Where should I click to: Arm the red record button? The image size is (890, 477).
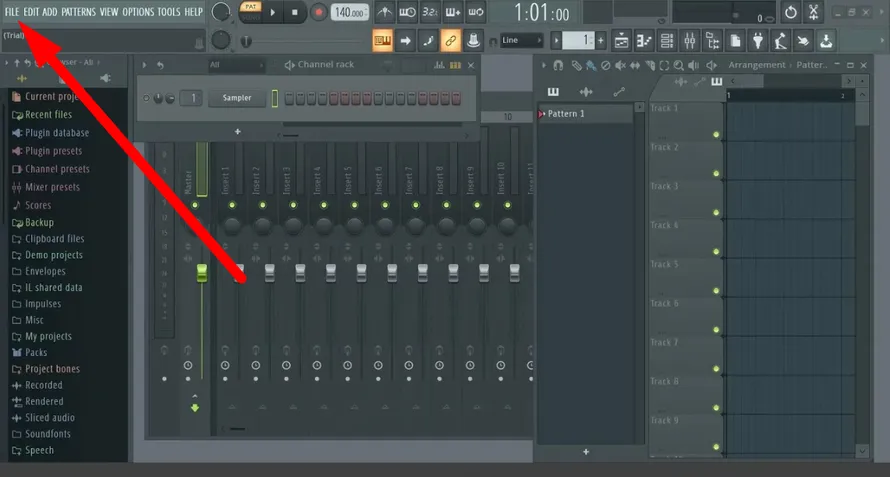coord(318,12)
